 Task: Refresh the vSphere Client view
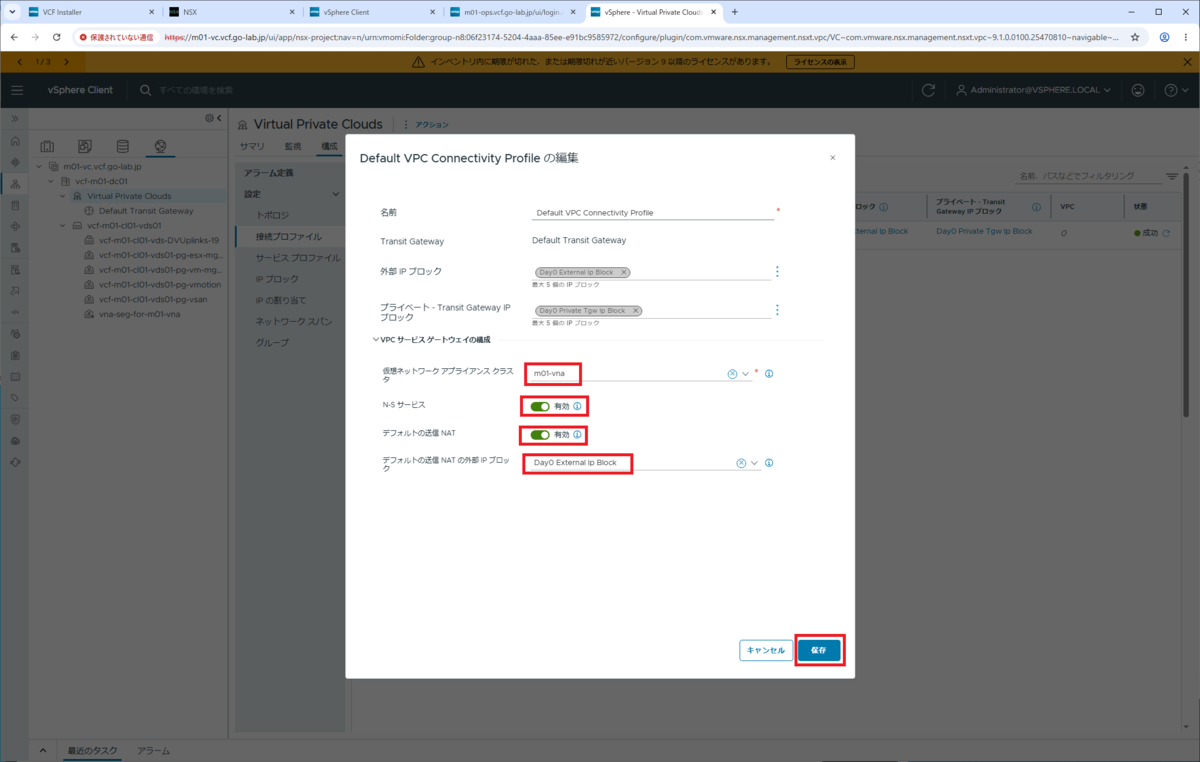[928, 90]
